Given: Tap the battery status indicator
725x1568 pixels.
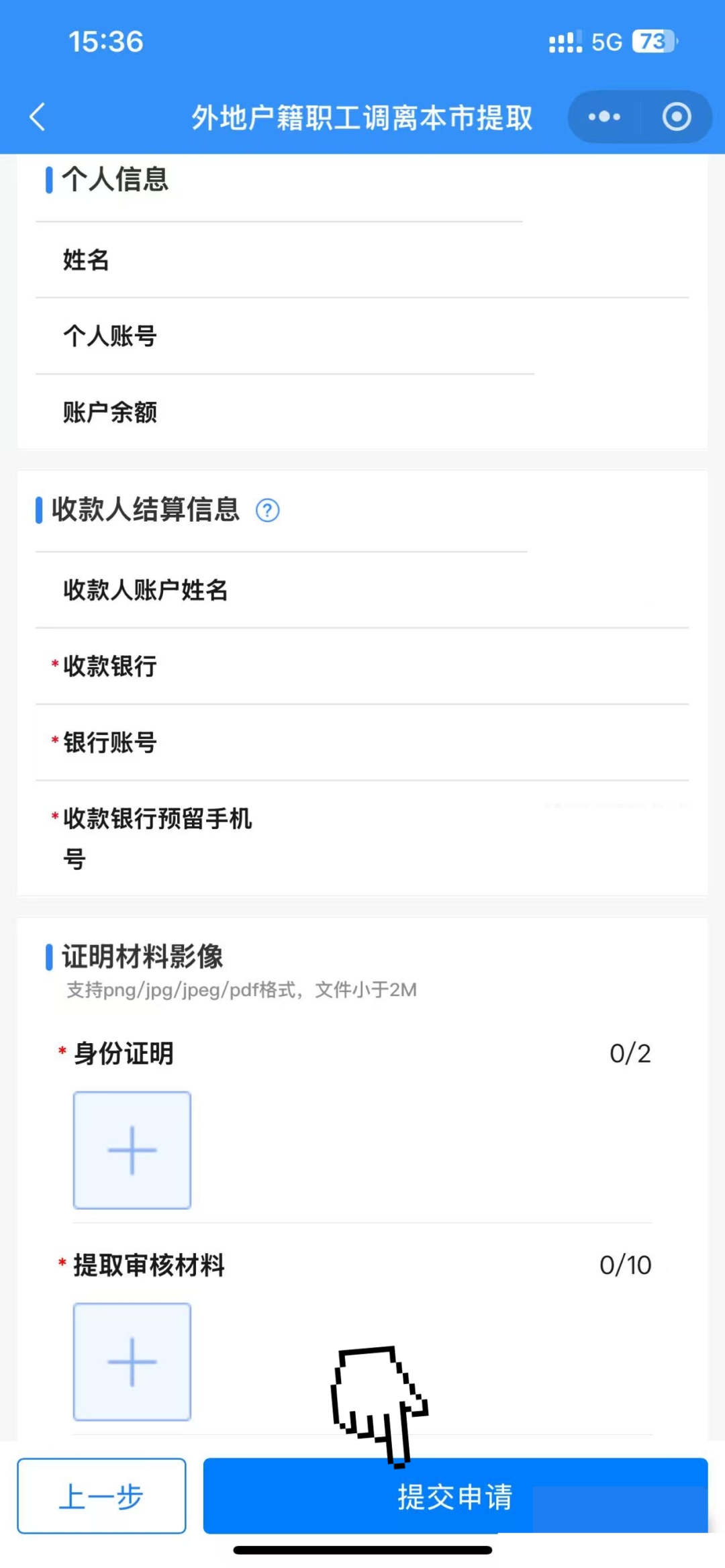Looking at the screenshot, I should coord(655,42).
